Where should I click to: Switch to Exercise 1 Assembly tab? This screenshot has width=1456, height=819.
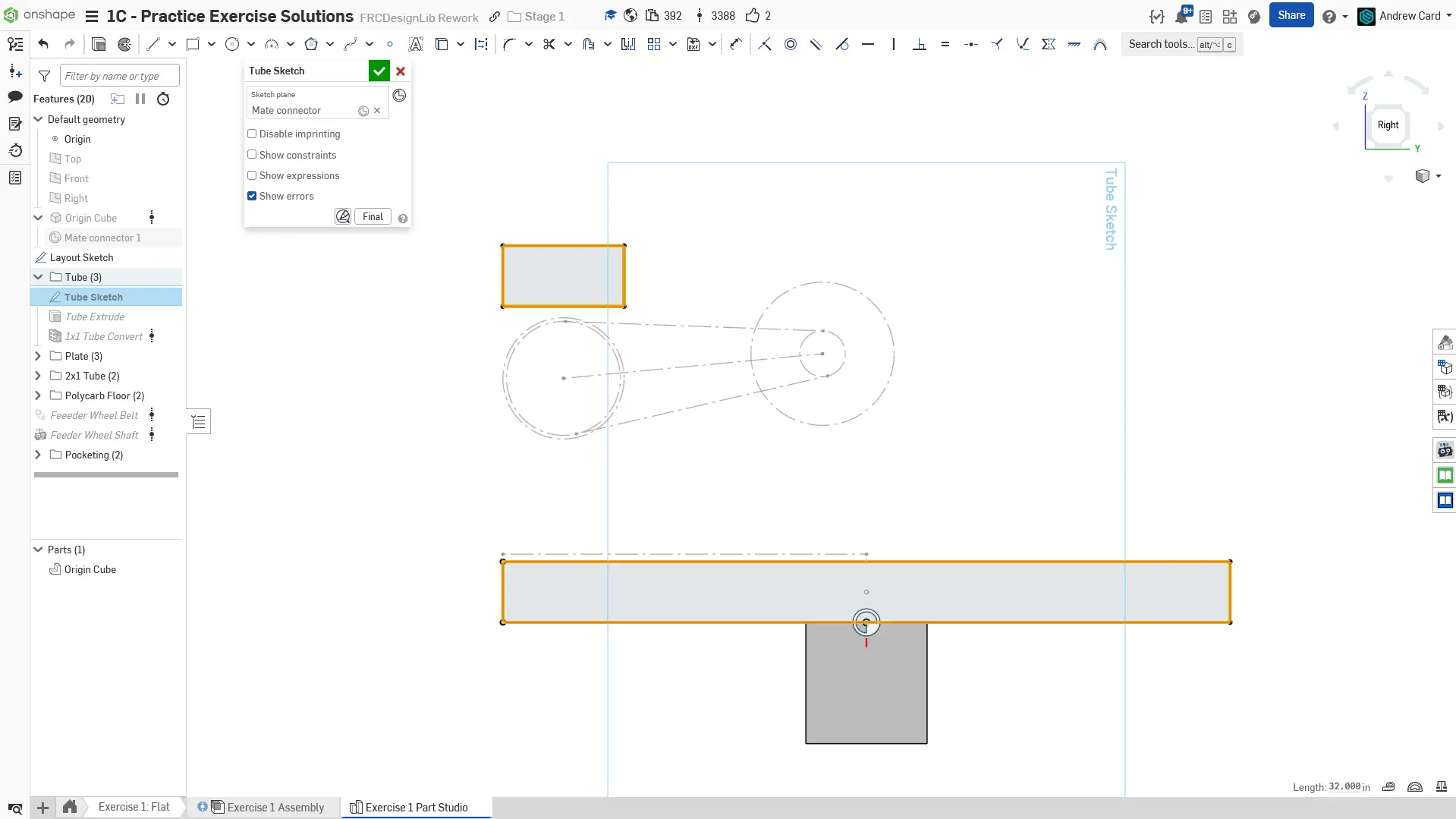[x=275, y=807]
